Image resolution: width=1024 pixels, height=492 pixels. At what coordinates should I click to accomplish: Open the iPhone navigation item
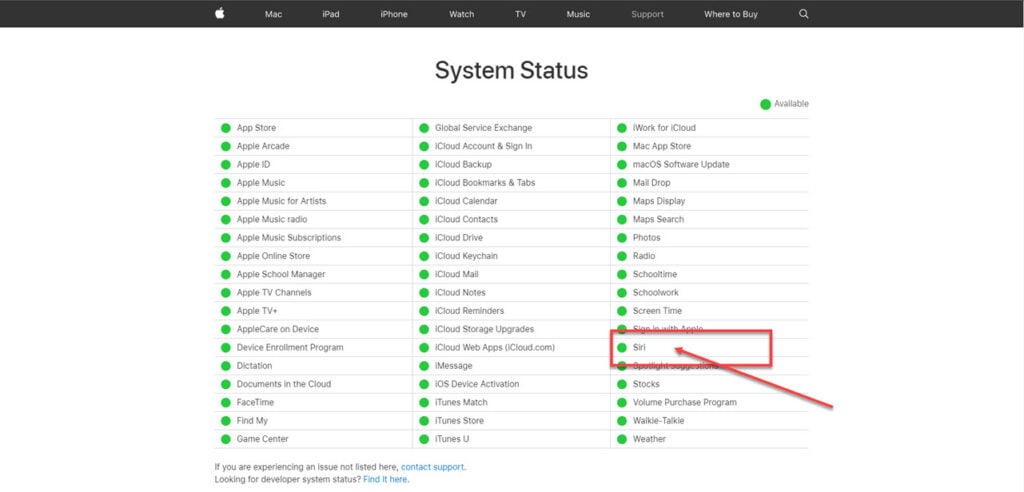point(394,14)
